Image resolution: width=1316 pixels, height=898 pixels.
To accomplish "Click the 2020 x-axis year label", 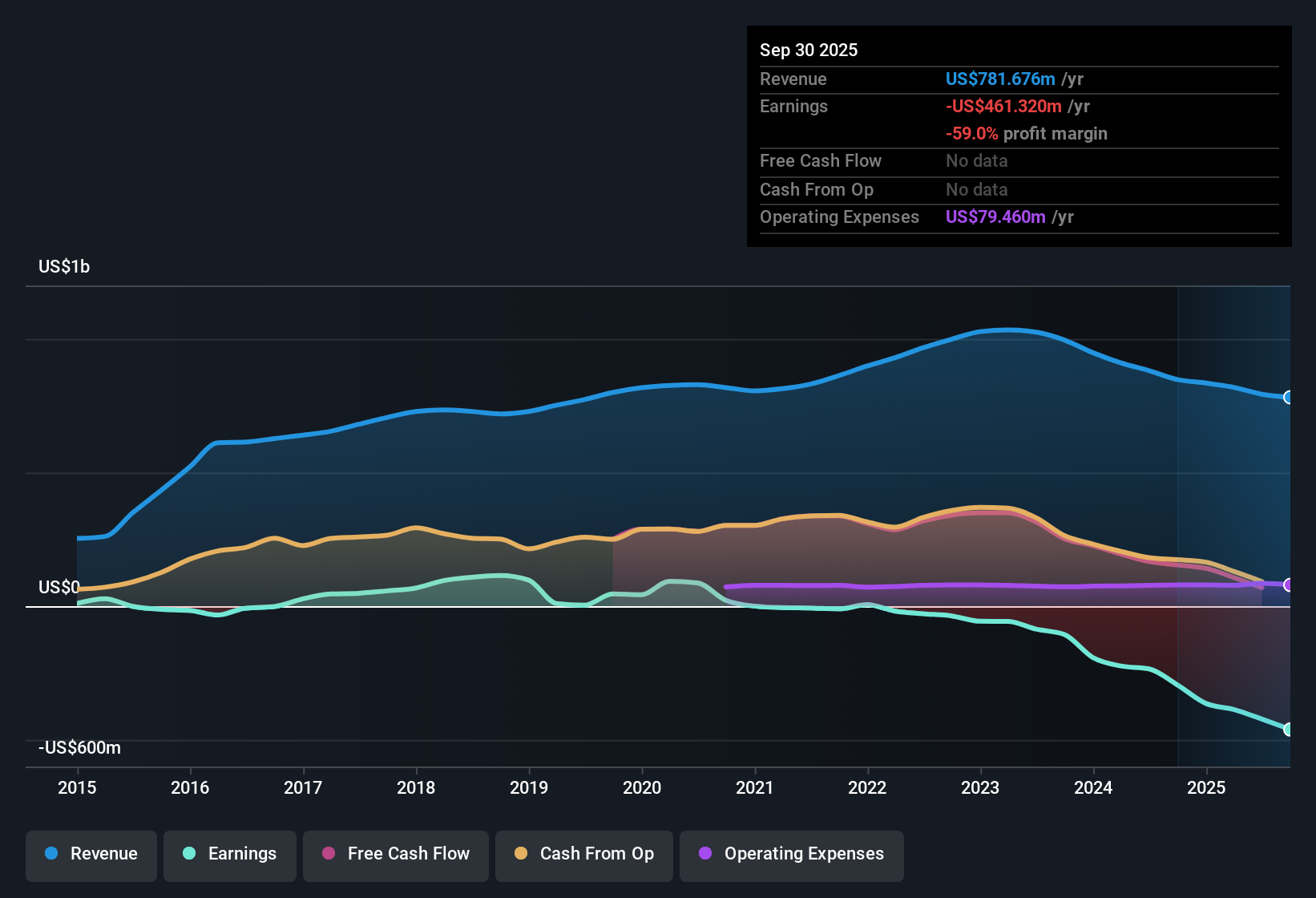I will pos(642,788).
